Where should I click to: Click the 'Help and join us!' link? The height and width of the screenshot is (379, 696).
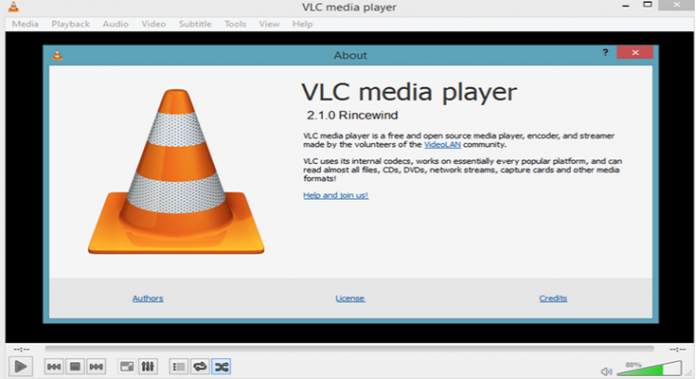[x=336, y=195]
